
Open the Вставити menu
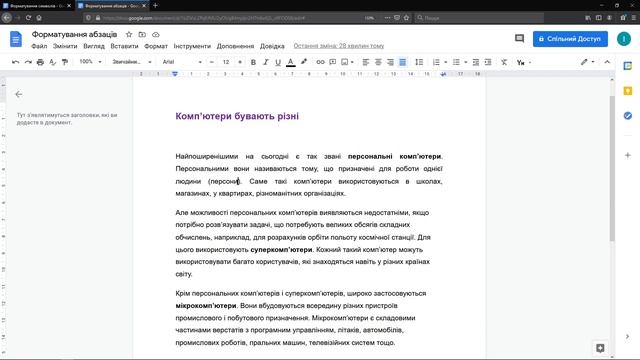124,46
